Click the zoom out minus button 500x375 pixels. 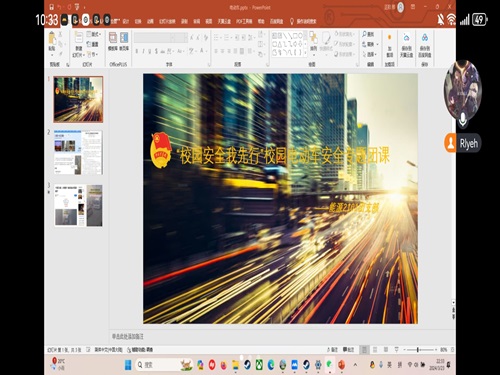(x=404, y=350)
